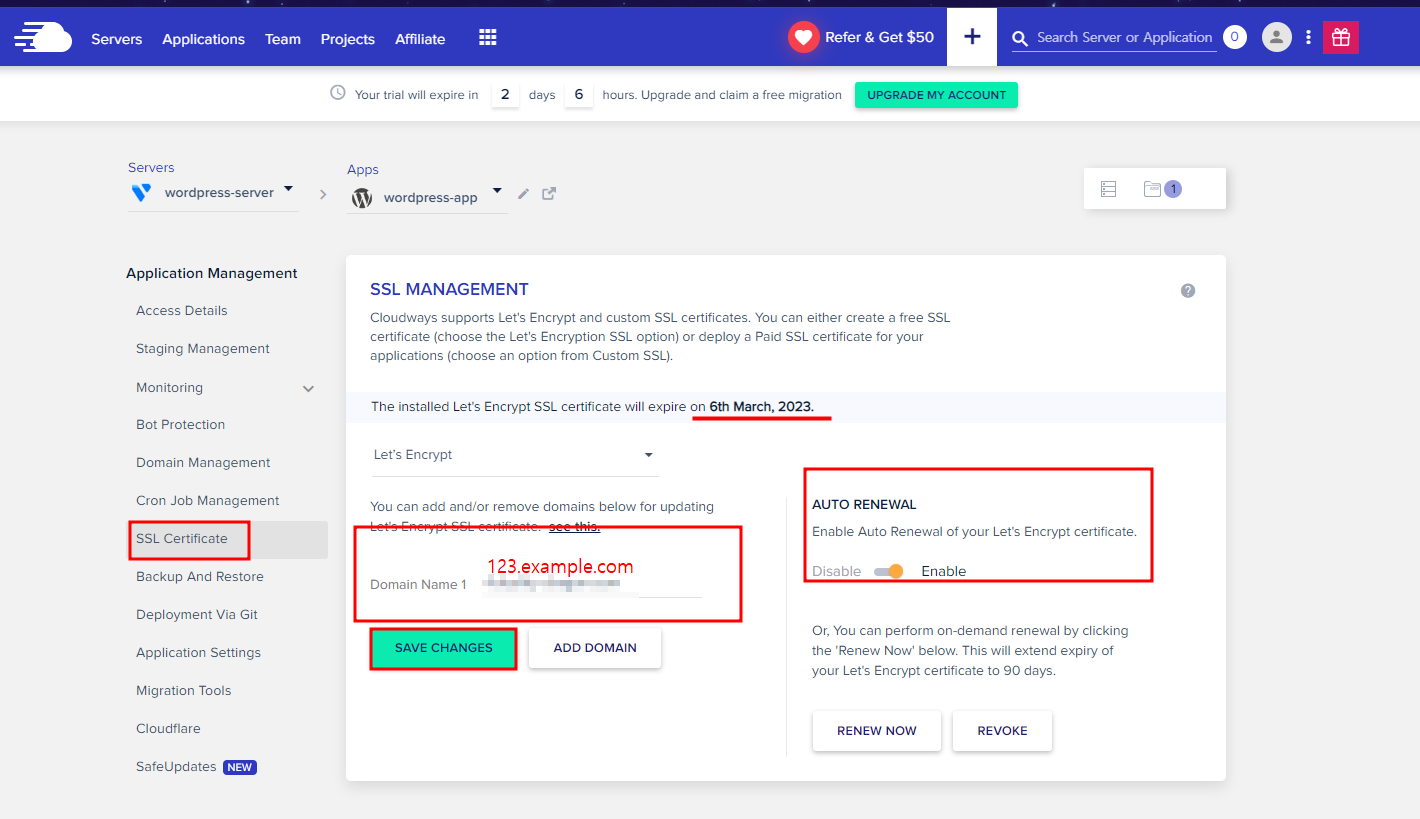This screenshot has width=1420, height=819.
Task: Open the Applications menu
Action: (x=204, y=39)
